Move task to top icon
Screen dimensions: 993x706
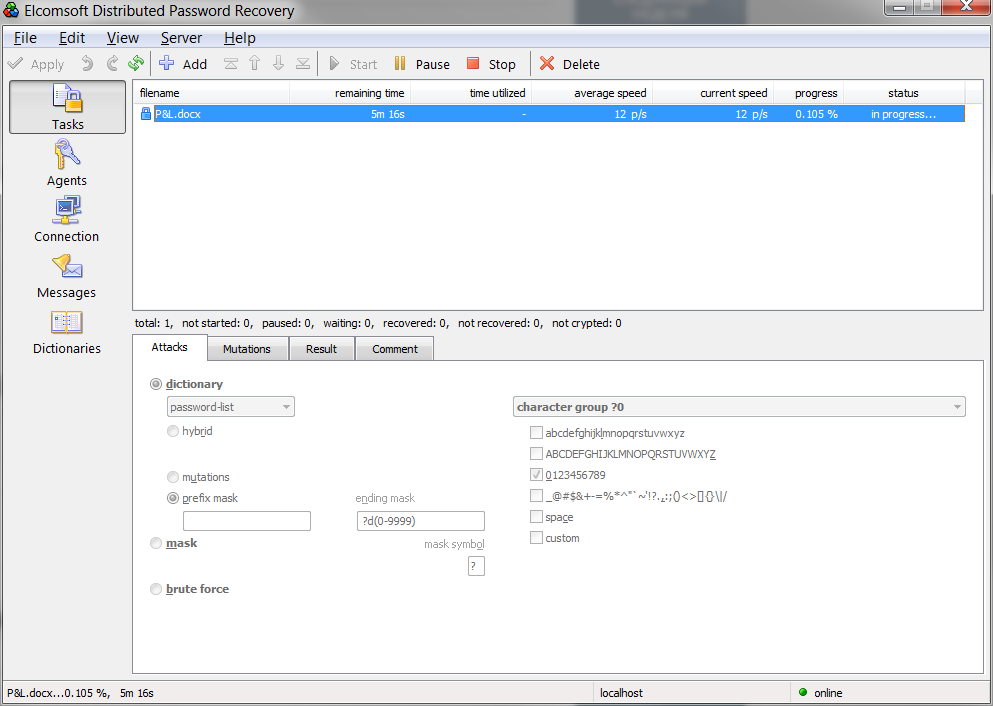[x=231, y=63]
